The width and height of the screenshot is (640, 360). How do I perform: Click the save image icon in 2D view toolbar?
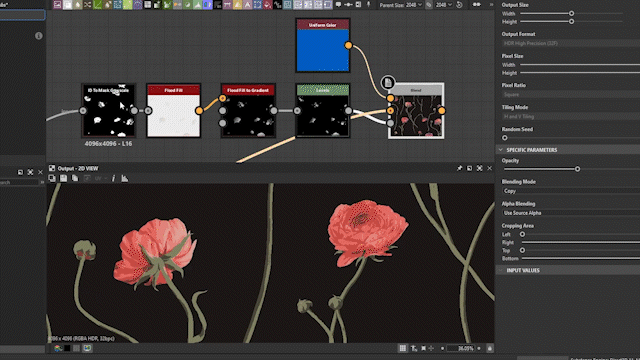(x=64, y=178)
